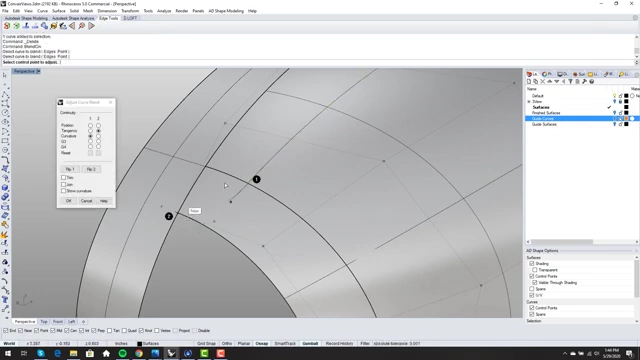Screen dimensions: 640x360
Task: Open Chrome from the taskbar
Action: click(x=139, y=353)
